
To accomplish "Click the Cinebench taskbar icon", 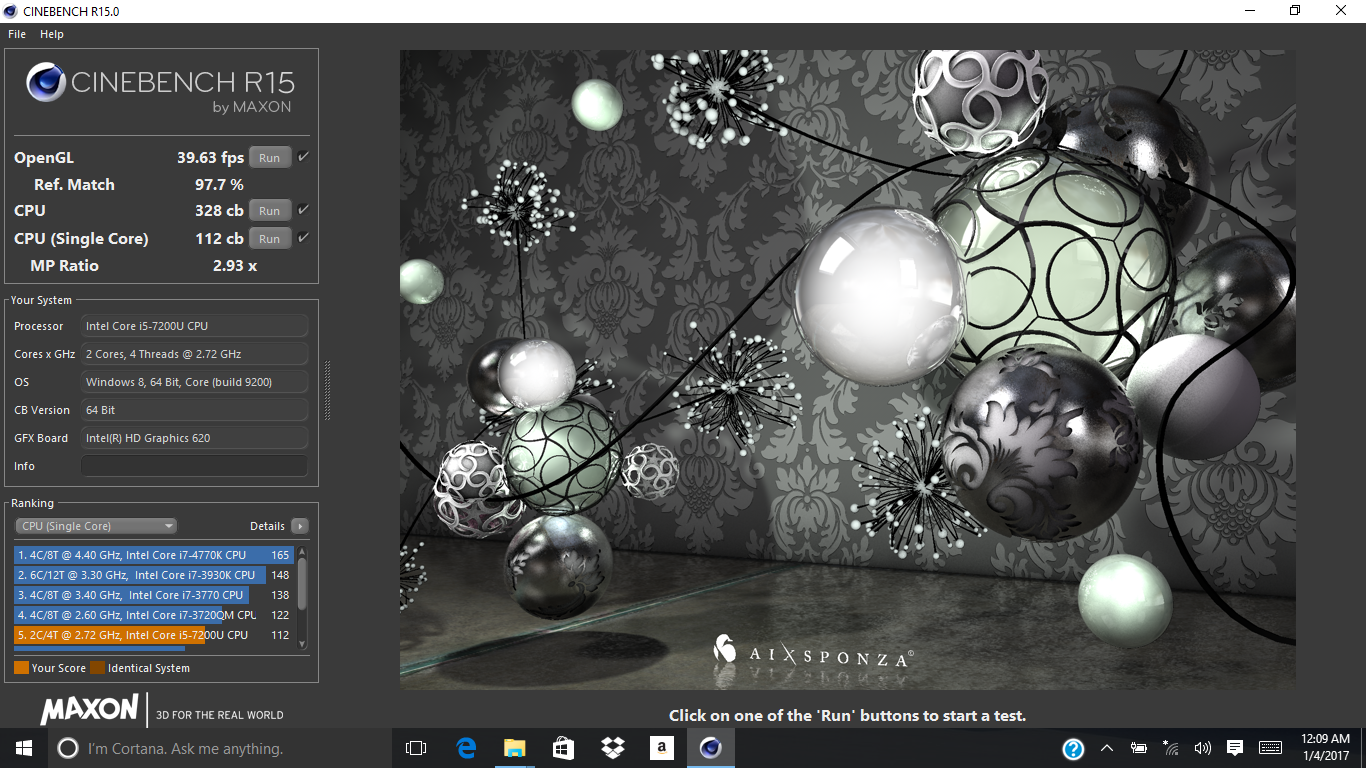I will tap(710, 748).
